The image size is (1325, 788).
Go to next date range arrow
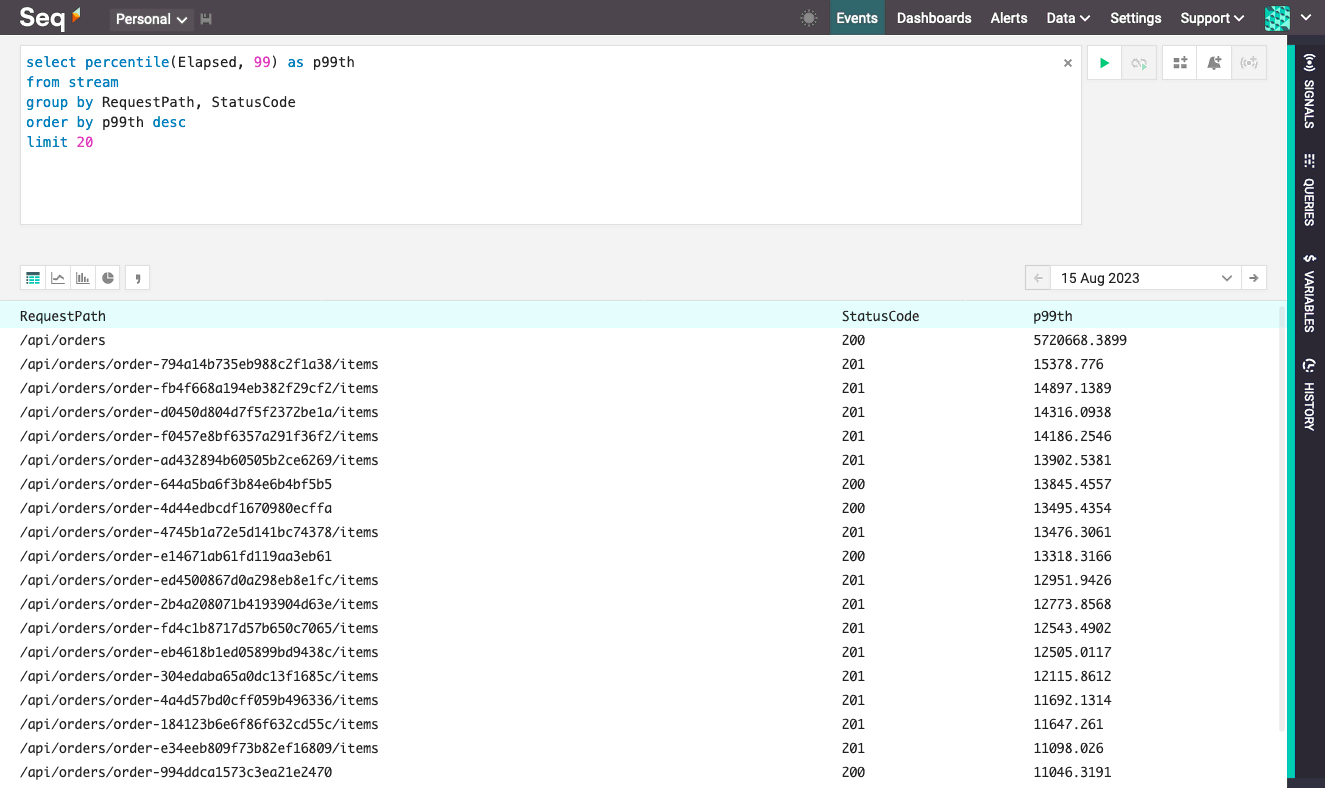(x=1254, y=278)
